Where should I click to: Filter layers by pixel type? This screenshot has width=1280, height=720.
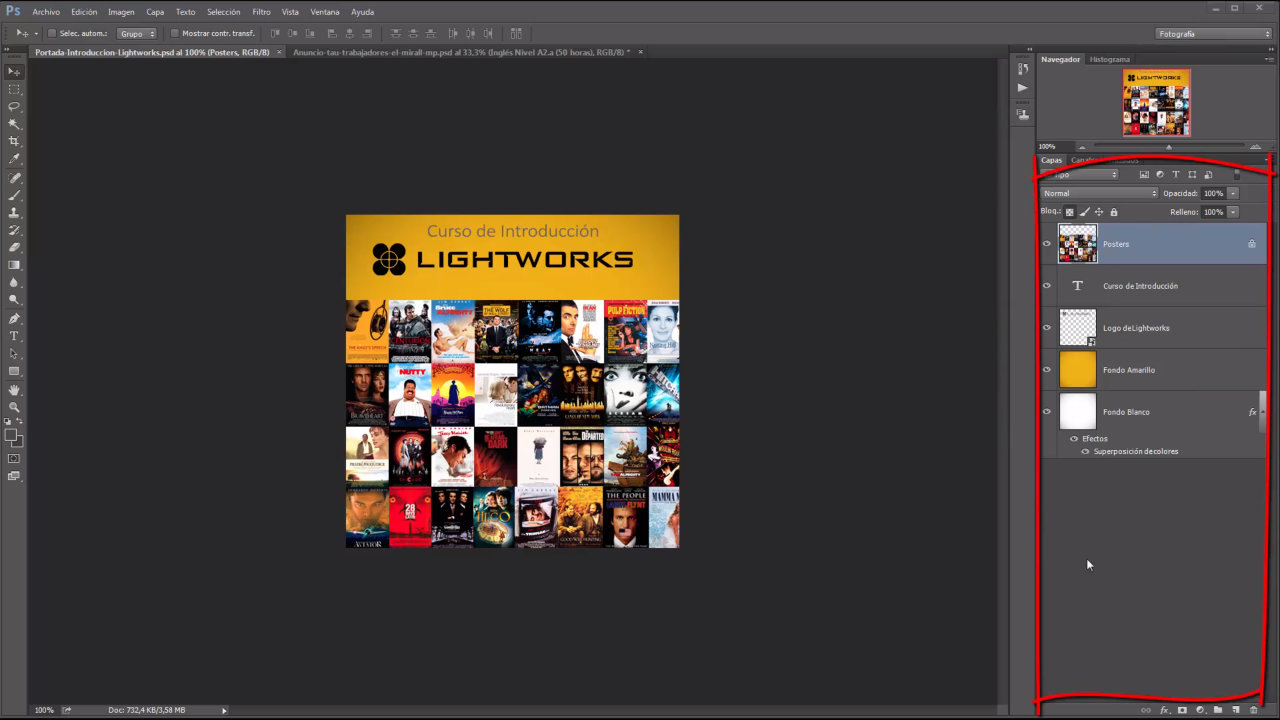[x=1144, y=175]
